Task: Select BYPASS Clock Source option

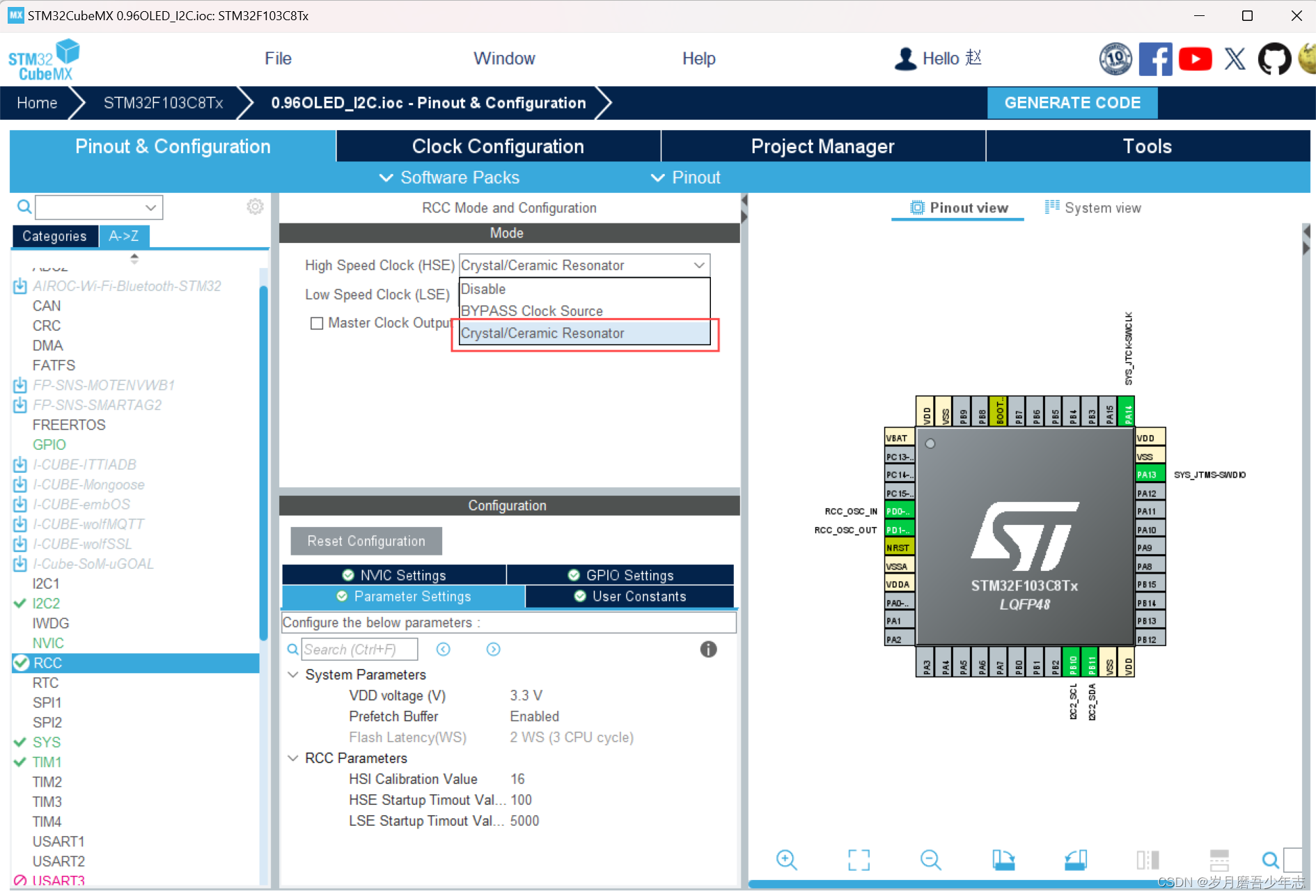Action: pyautogui.click(x=584, y=311)
